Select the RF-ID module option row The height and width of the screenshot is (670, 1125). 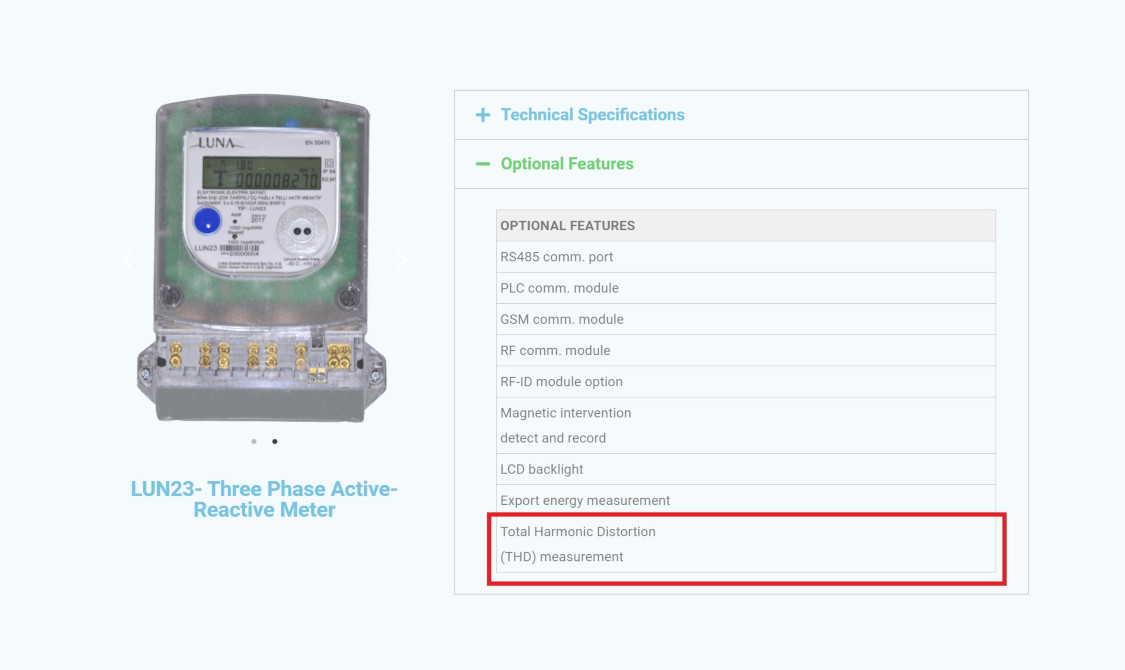pos(745,382)
